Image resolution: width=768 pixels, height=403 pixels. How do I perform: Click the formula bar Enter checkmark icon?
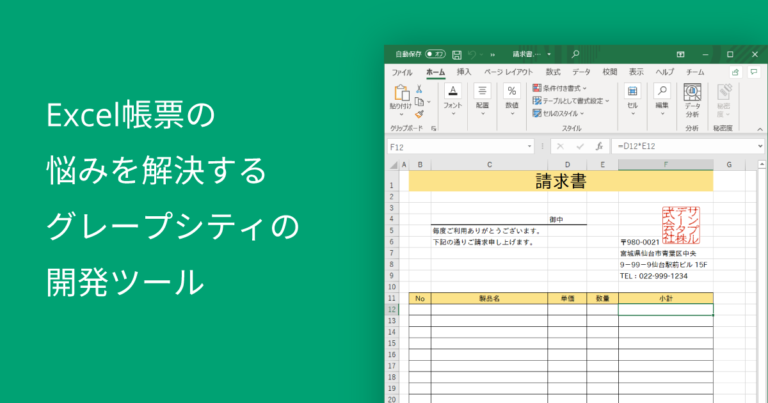[x=580, y=146]
